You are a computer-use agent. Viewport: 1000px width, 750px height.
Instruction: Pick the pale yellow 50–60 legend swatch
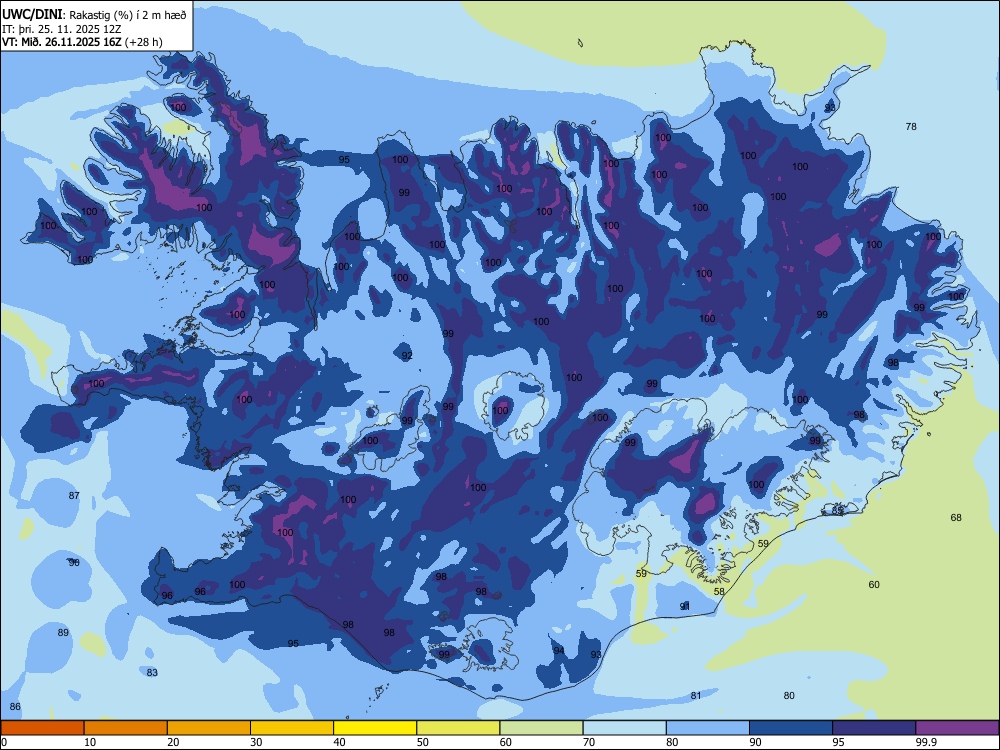tap(459, 728)
